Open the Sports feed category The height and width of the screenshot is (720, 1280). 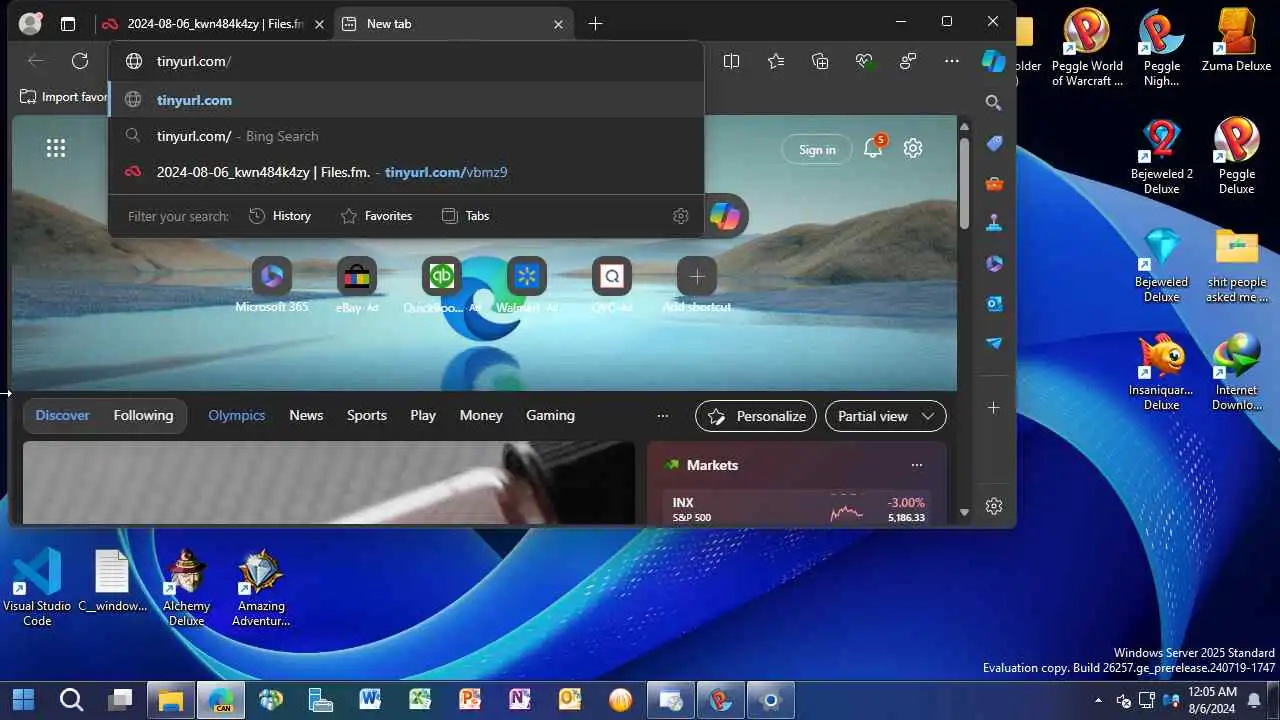point(367,416)
